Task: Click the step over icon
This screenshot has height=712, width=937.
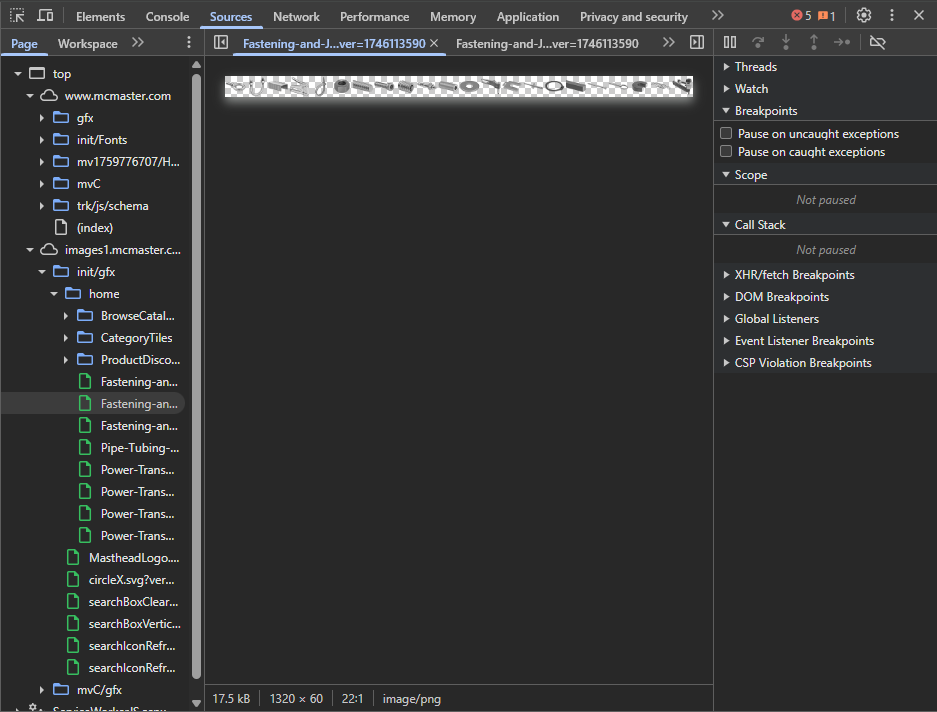Action: 758,43
